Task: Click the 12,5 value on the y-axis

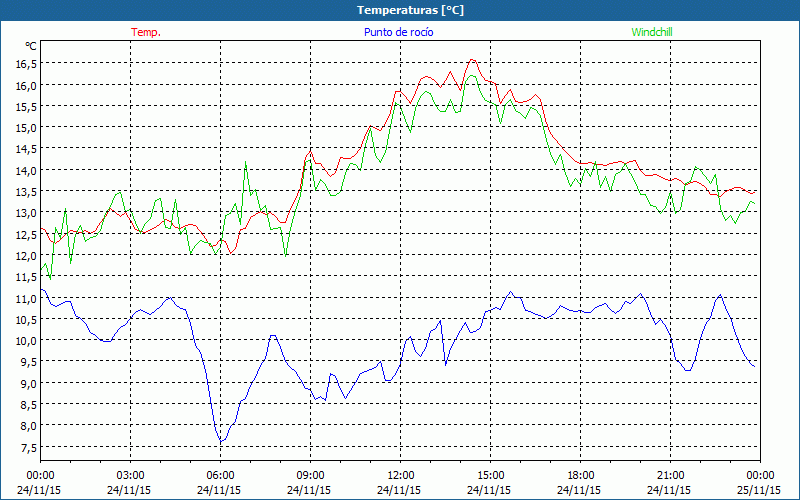Action: tap(27, 234)
